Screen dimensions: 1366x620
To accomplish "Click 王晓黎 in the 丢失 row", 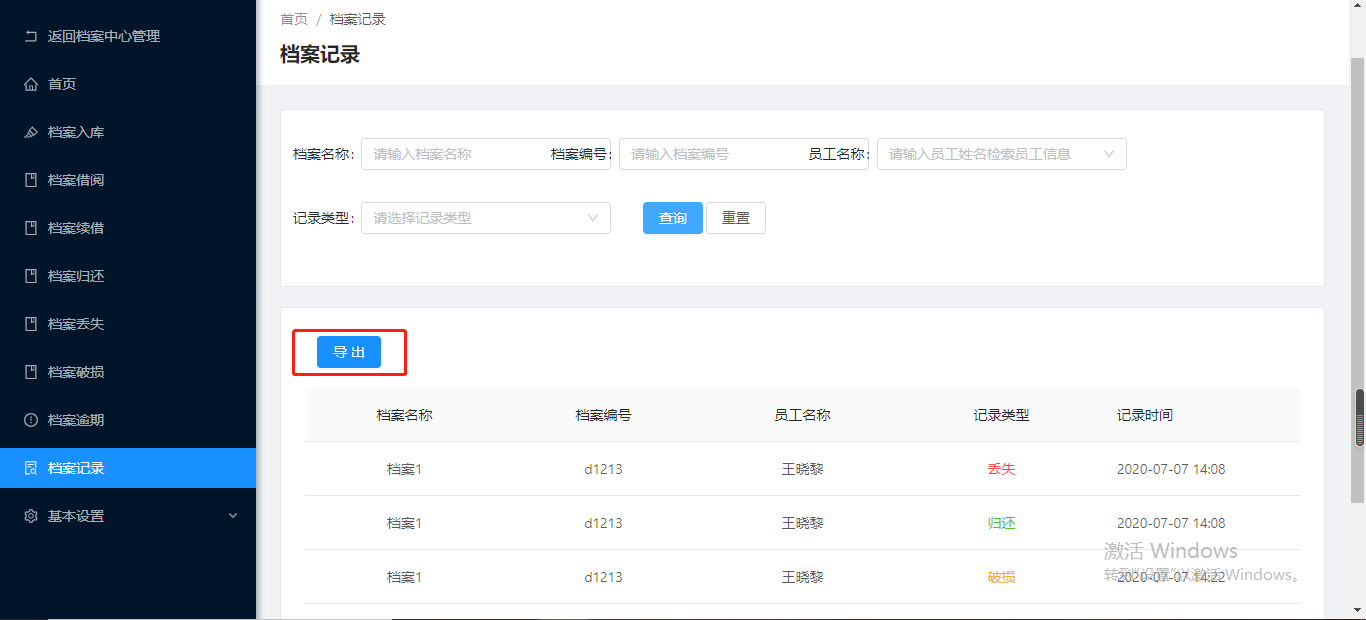I will click(802, 469).
